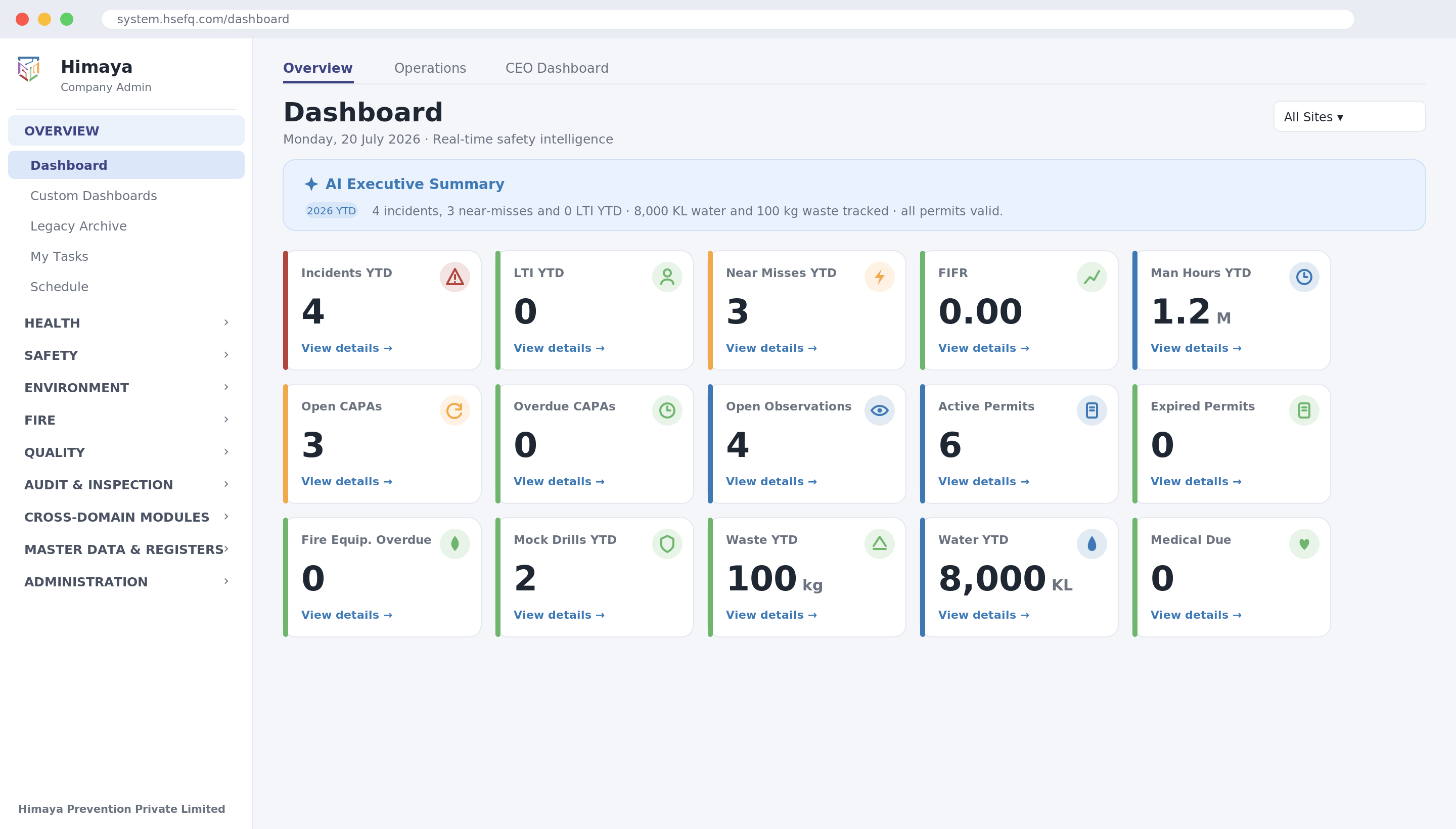Click the Open Observations eye icon
The width and height of the screenshot is (1456, 829).
(879, 410)
